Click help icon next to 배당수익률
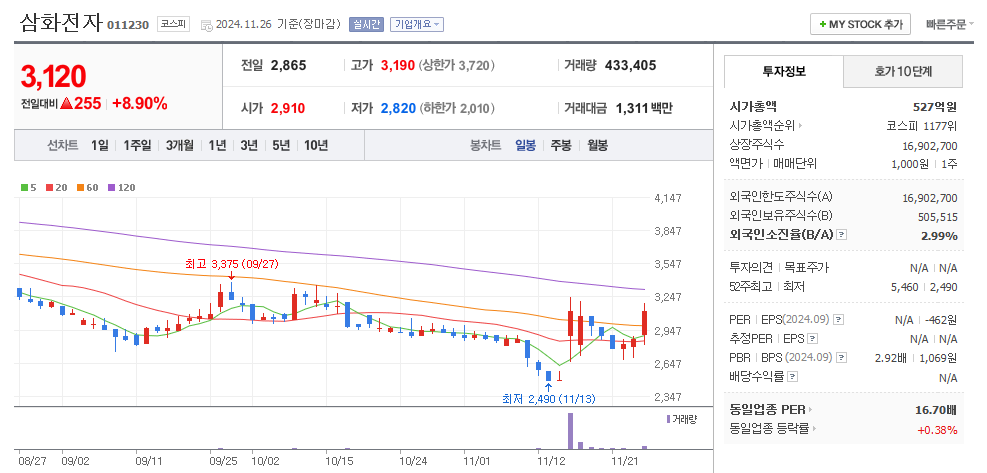 [792, 377]
